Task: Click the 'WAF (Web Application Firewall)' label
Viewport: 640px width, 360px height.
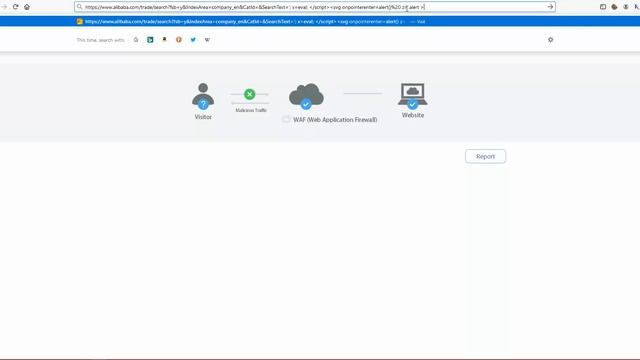Action: point(335,120)
